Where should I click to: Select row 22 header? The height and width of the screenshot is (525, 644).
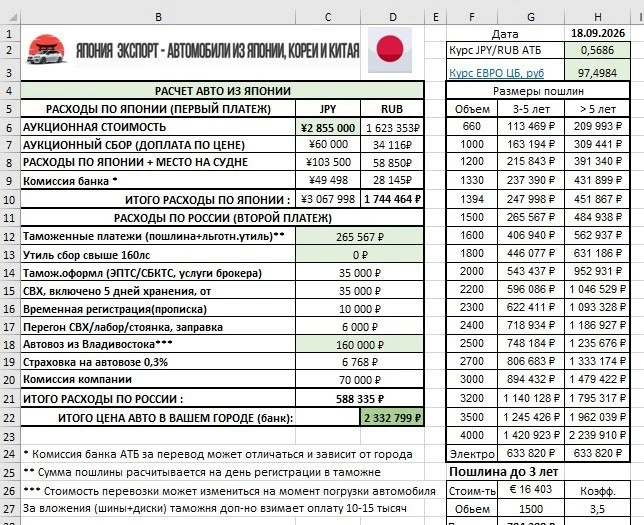[x=10, y=418]
